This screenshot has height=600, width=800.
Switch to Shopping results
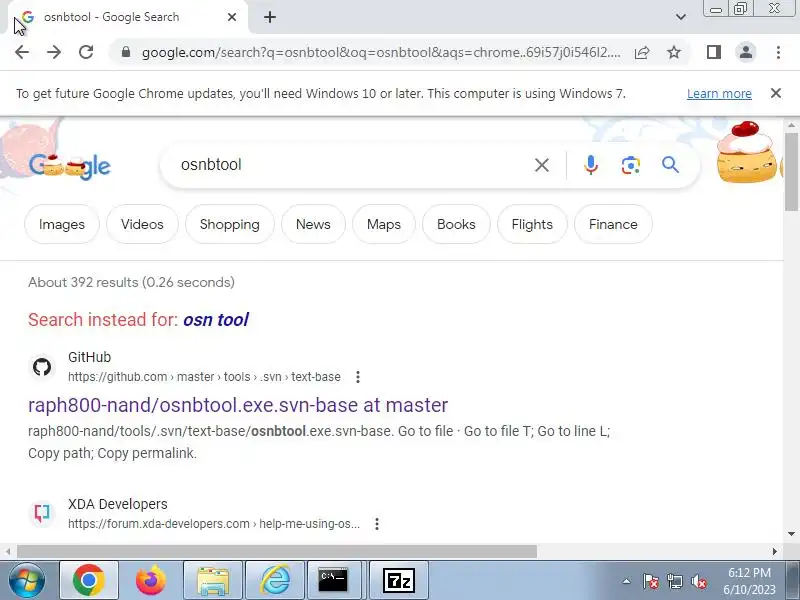(x=230, y=224)
